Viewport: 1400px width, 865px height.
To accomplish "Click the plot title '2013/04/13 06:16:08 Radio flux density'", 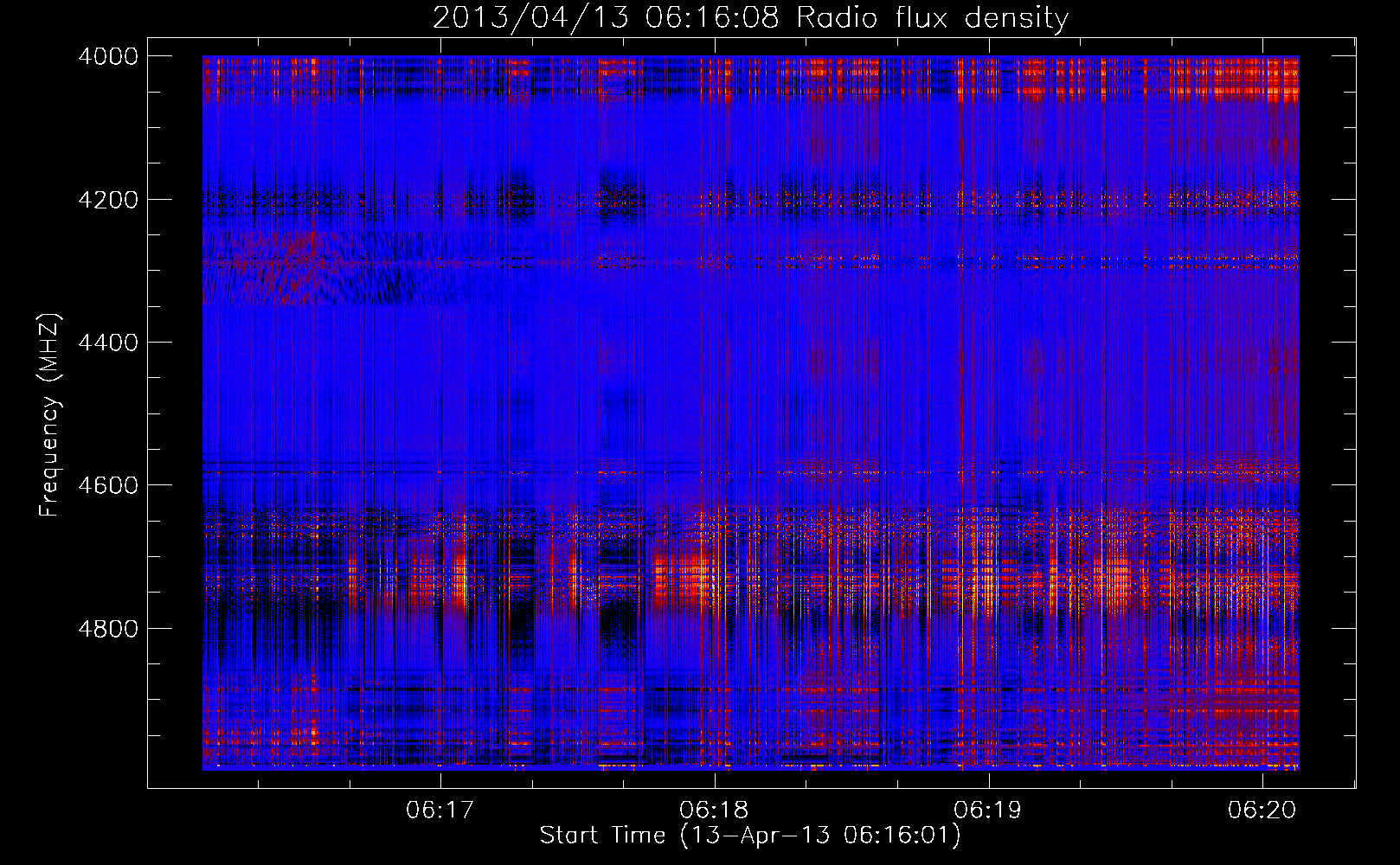I will pyautogui.click(x=750, y=18).
